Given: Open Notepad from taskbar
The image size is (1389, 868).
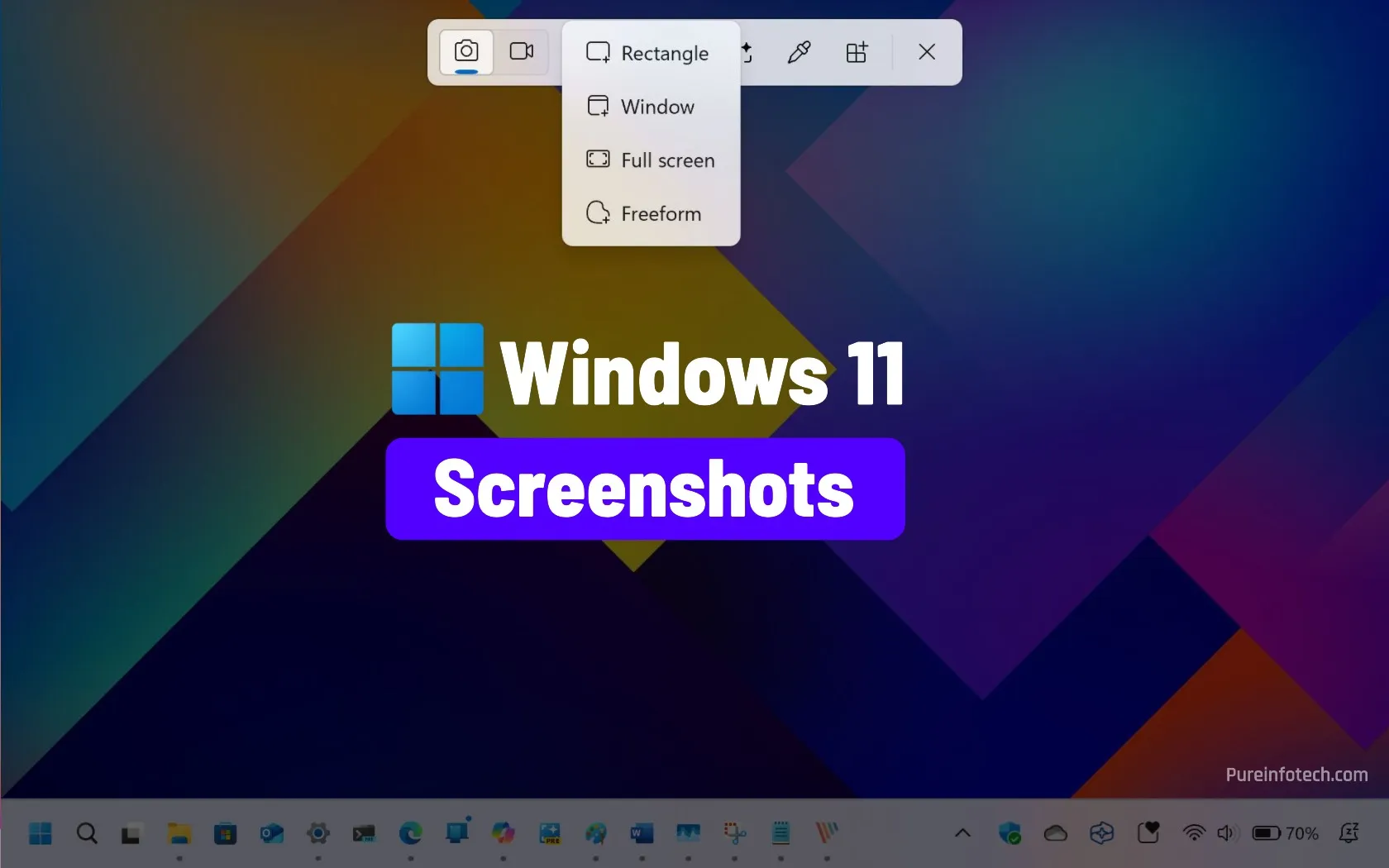Looking at the screenshot, I should [781, 833].
